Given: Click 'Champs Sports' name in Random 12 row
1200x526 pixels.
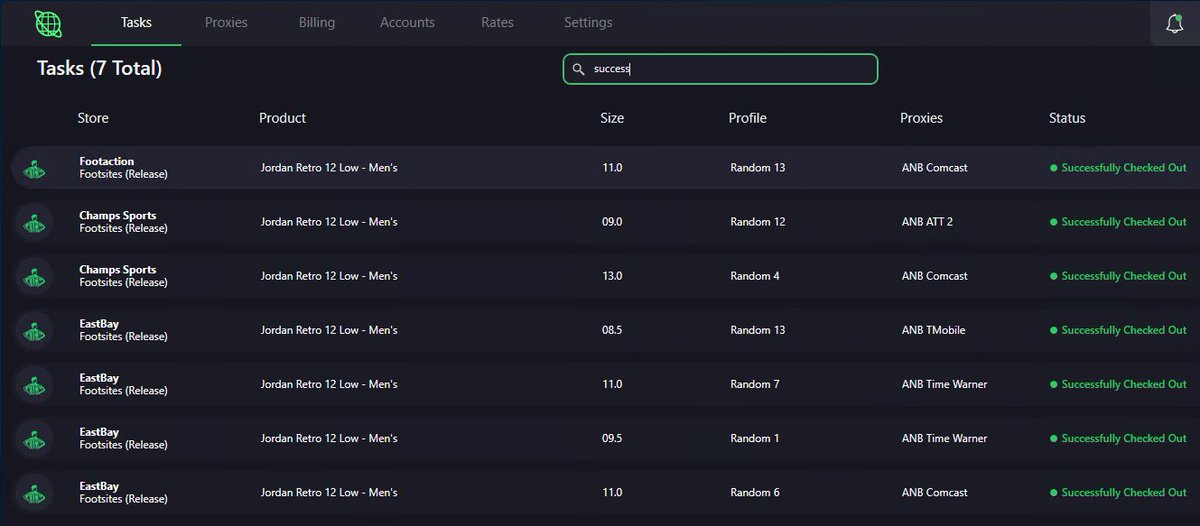Looking at the screenshot, I should [118, 216].
